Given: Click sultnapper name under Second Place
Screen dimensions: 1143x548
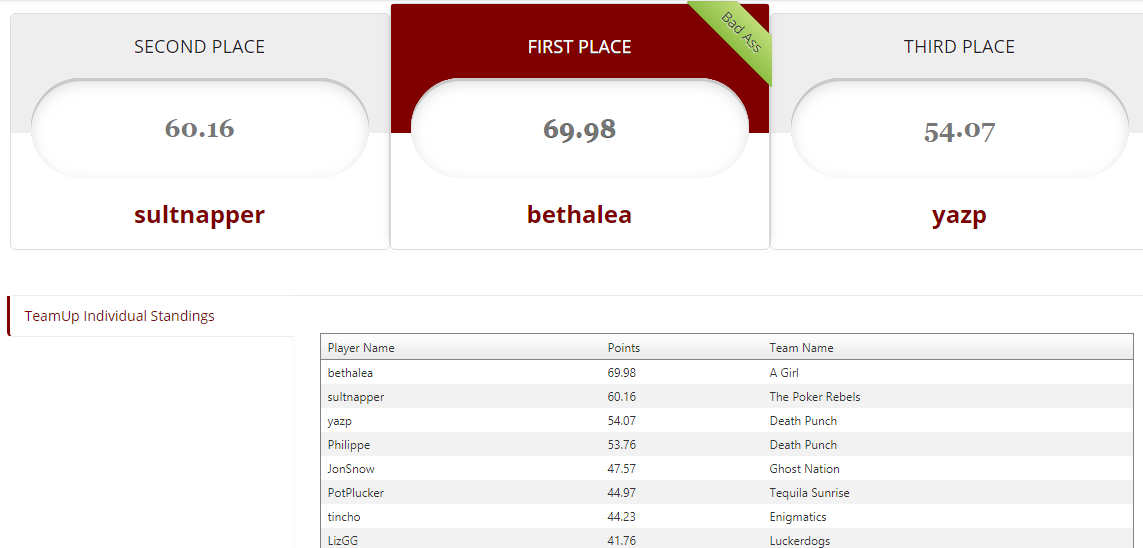Looking at the screenshot, I should [x=199, y=215].
